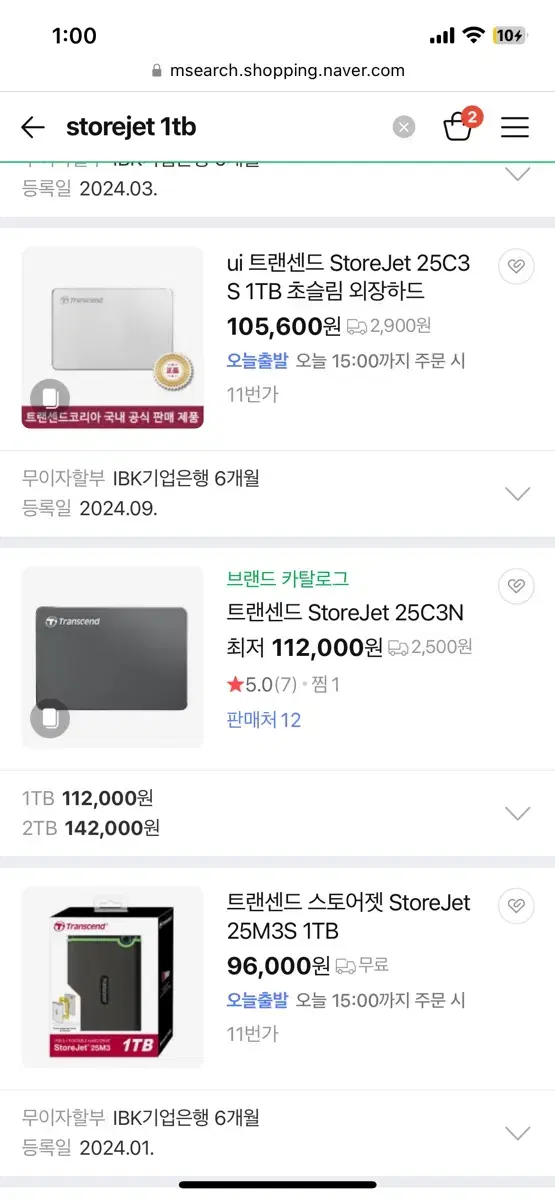Expand details under StoreJet 25M3S listing

(x=517, y=1133)
